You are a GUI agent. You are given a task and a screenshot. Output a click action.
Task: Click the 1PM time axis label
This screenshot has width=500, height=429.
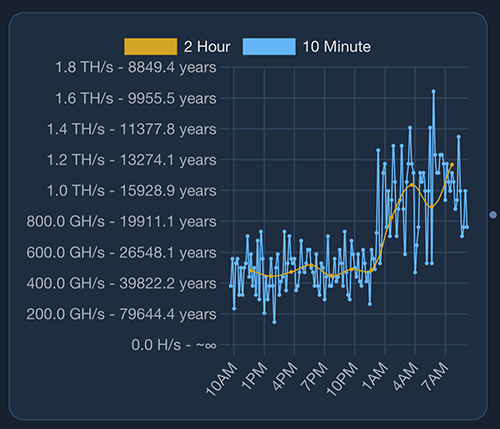pyautogui.click(x=254, y=376)
